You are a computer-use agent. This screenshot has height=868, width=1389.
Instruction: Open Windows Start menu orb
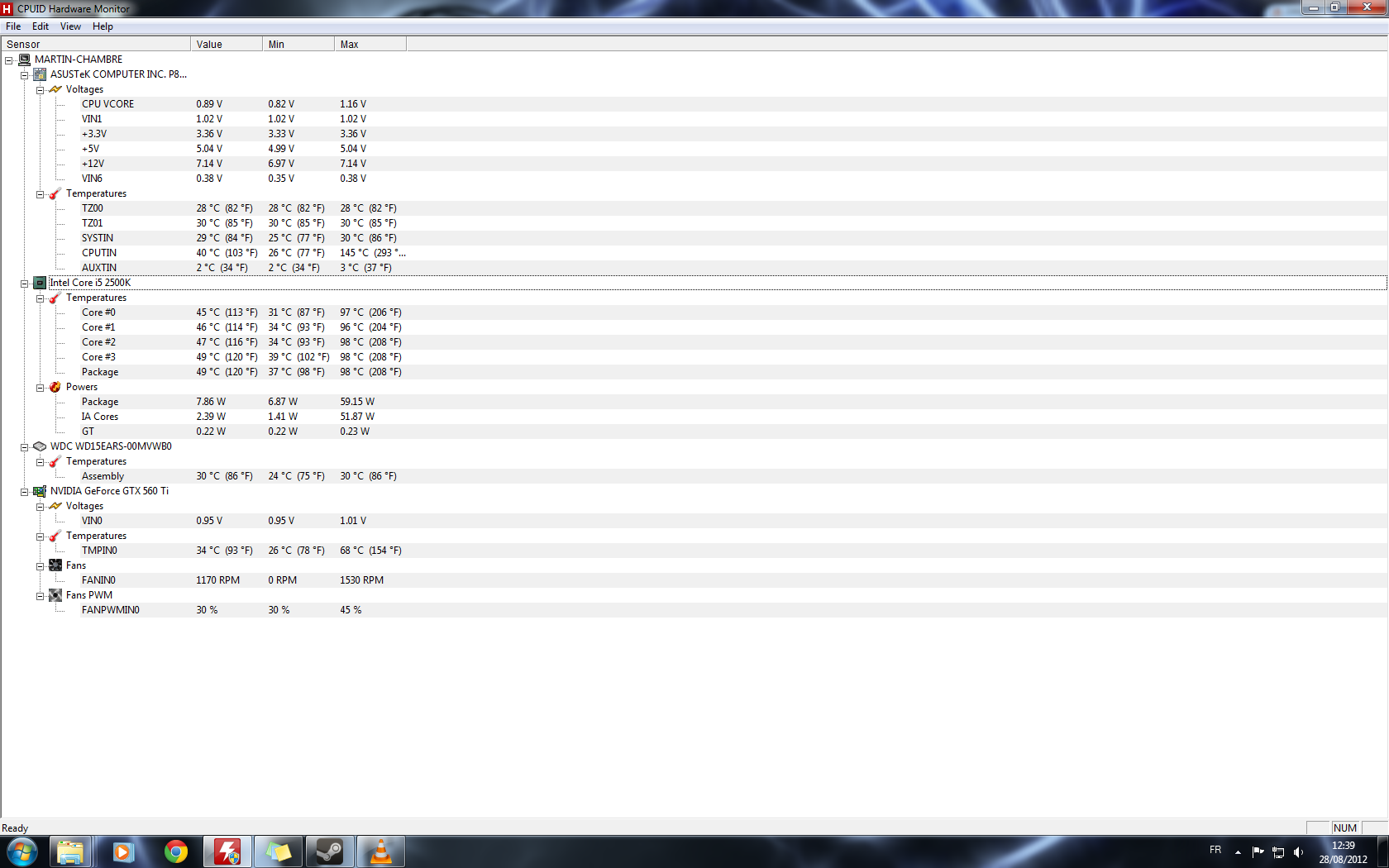coord(22,851)
